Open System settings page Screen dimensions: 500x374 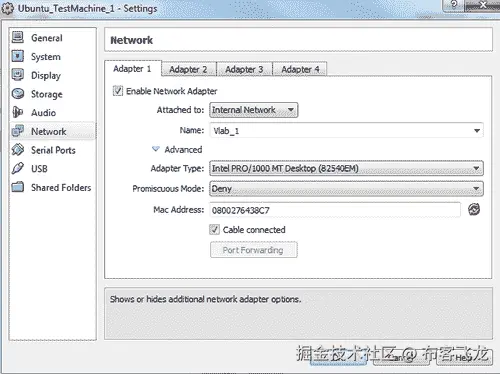point(53,56)
